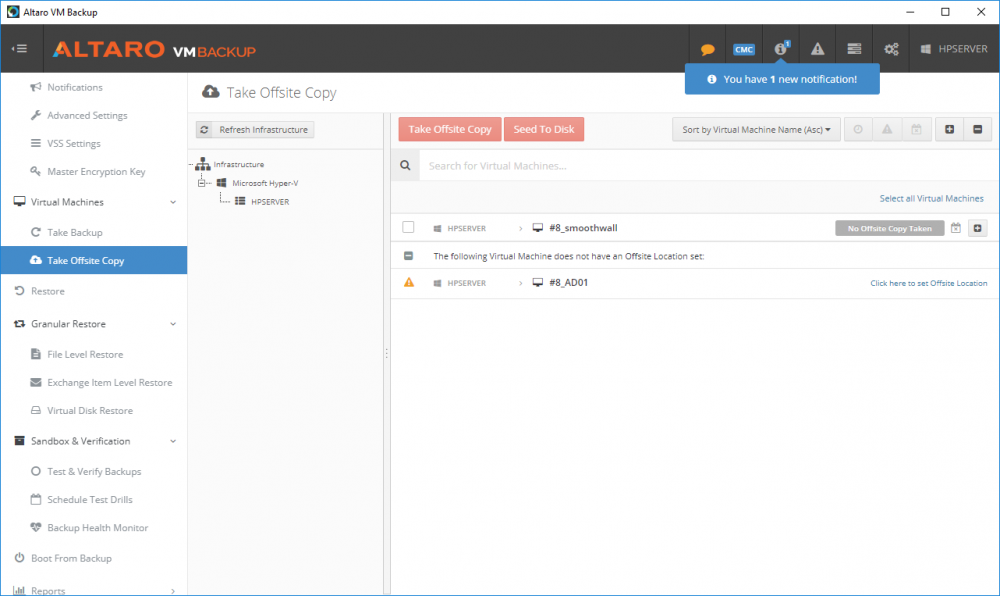Image resolution: width=1000 pixels, height=596 pixels.
Task: Collapse the Granular Restore sidebar section
Action: click(173, 324)
